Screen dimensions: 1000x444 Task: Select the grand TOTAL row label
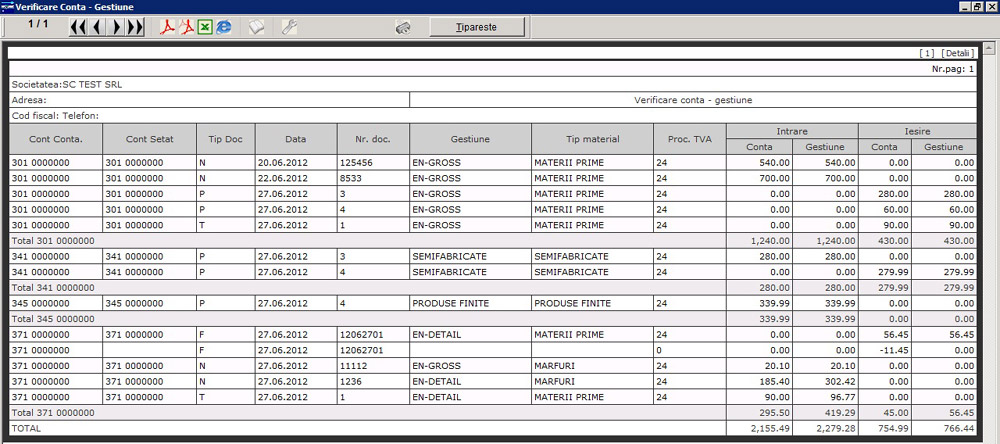click(x=26, y=429)
